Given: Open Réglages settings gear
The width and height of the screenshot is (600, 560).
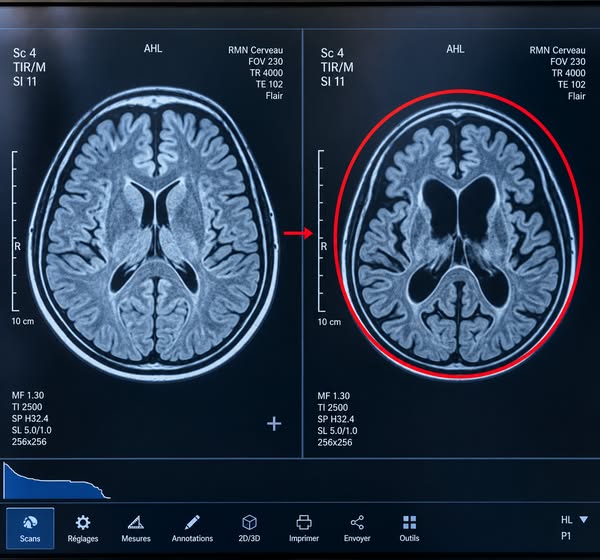Looking at the screenshot, I should 83,529.
